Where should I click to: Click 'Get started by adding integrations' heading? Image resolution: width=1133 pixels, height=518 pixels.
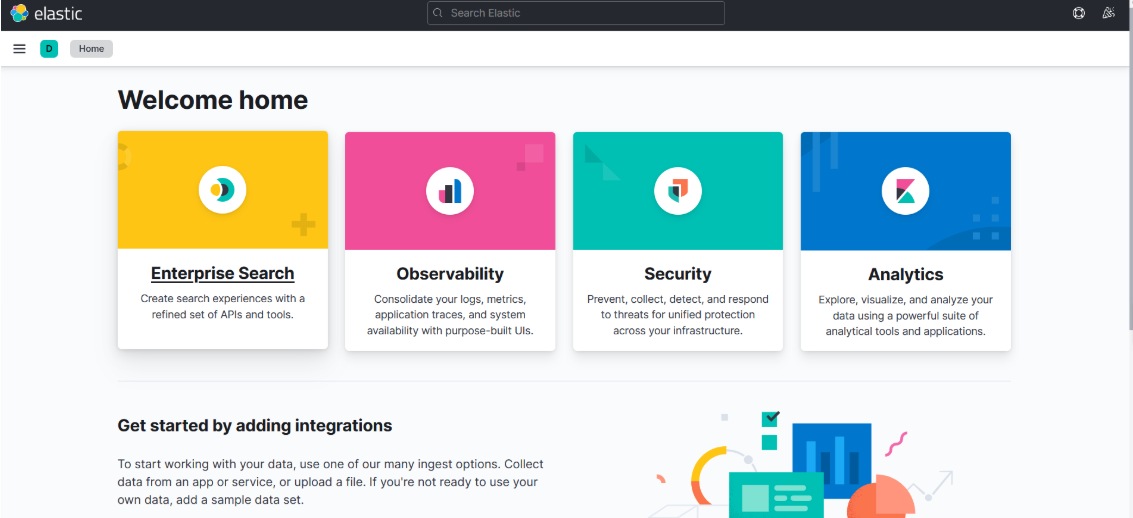point(254,426)
